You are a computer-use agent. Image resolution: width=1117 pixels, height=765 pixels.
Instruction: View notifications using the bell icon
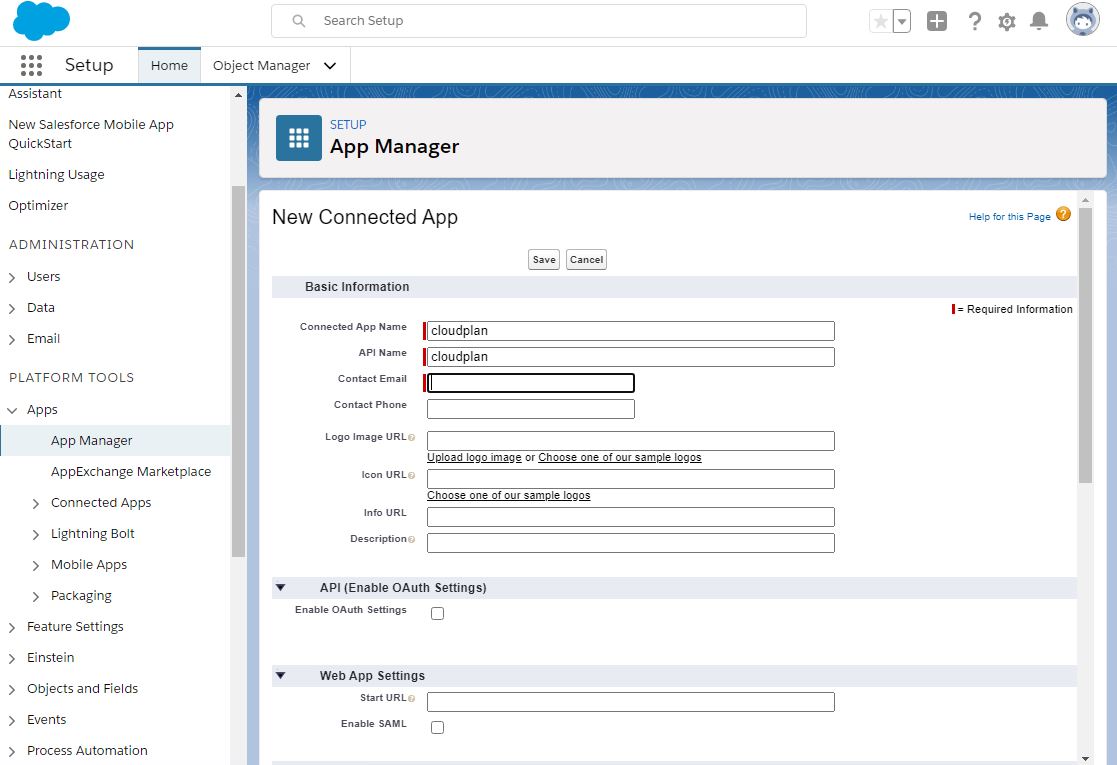pos(1040,21)
